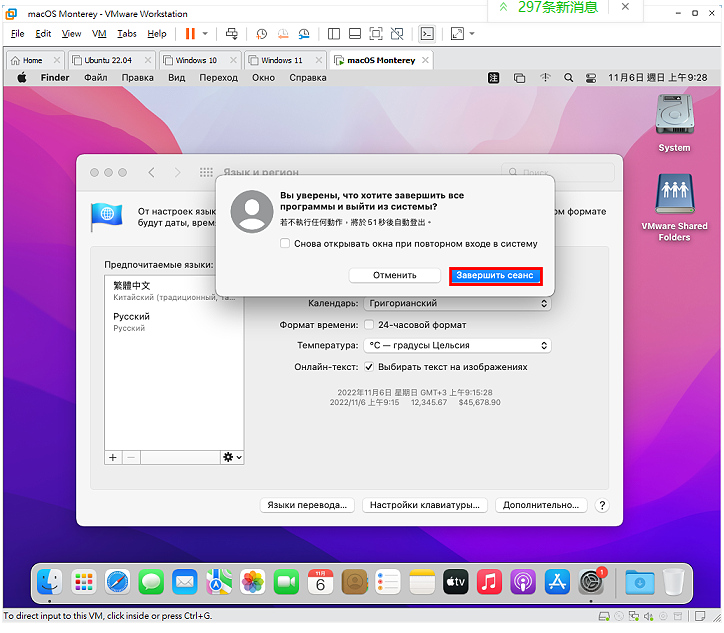724x633 pixels.
Task: Open VMware Tabs menu
Action: 127,34
